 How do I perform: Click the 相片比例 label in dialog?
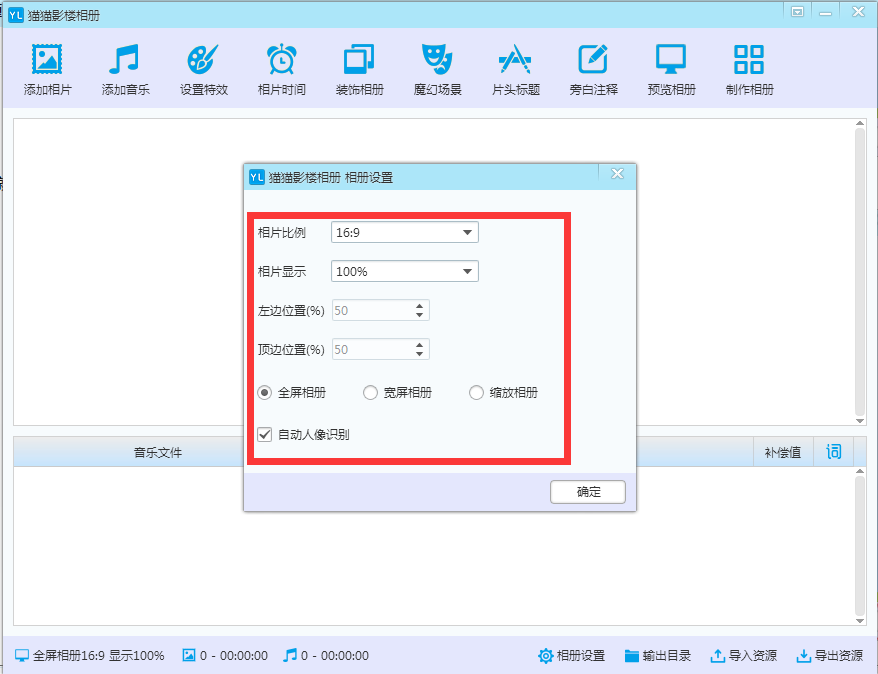pos(282,232)
